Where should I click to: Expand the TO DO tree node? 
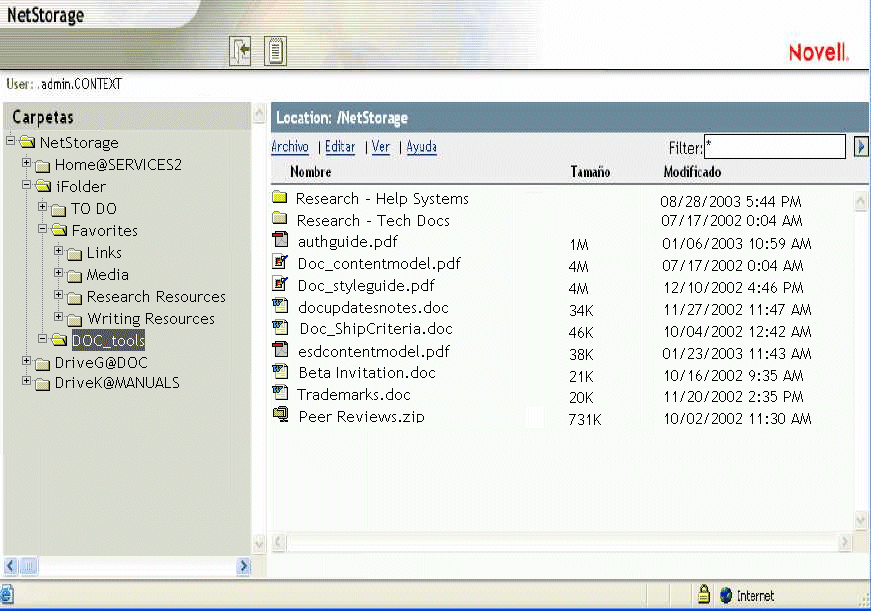42,207
